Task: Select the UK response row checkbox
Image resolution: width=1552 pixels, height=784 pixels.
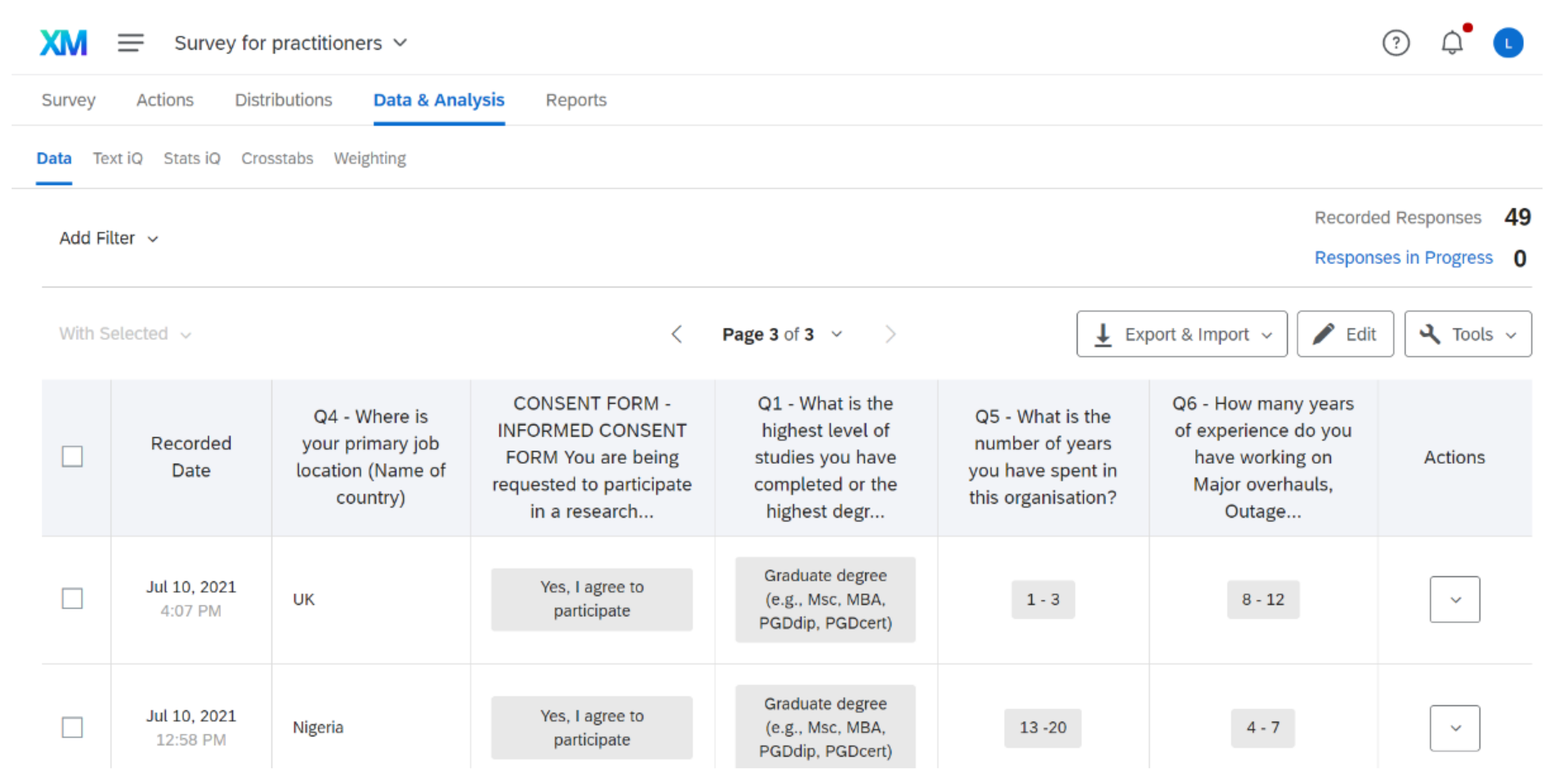Action: pyautogui.click(x=72, y=599)
